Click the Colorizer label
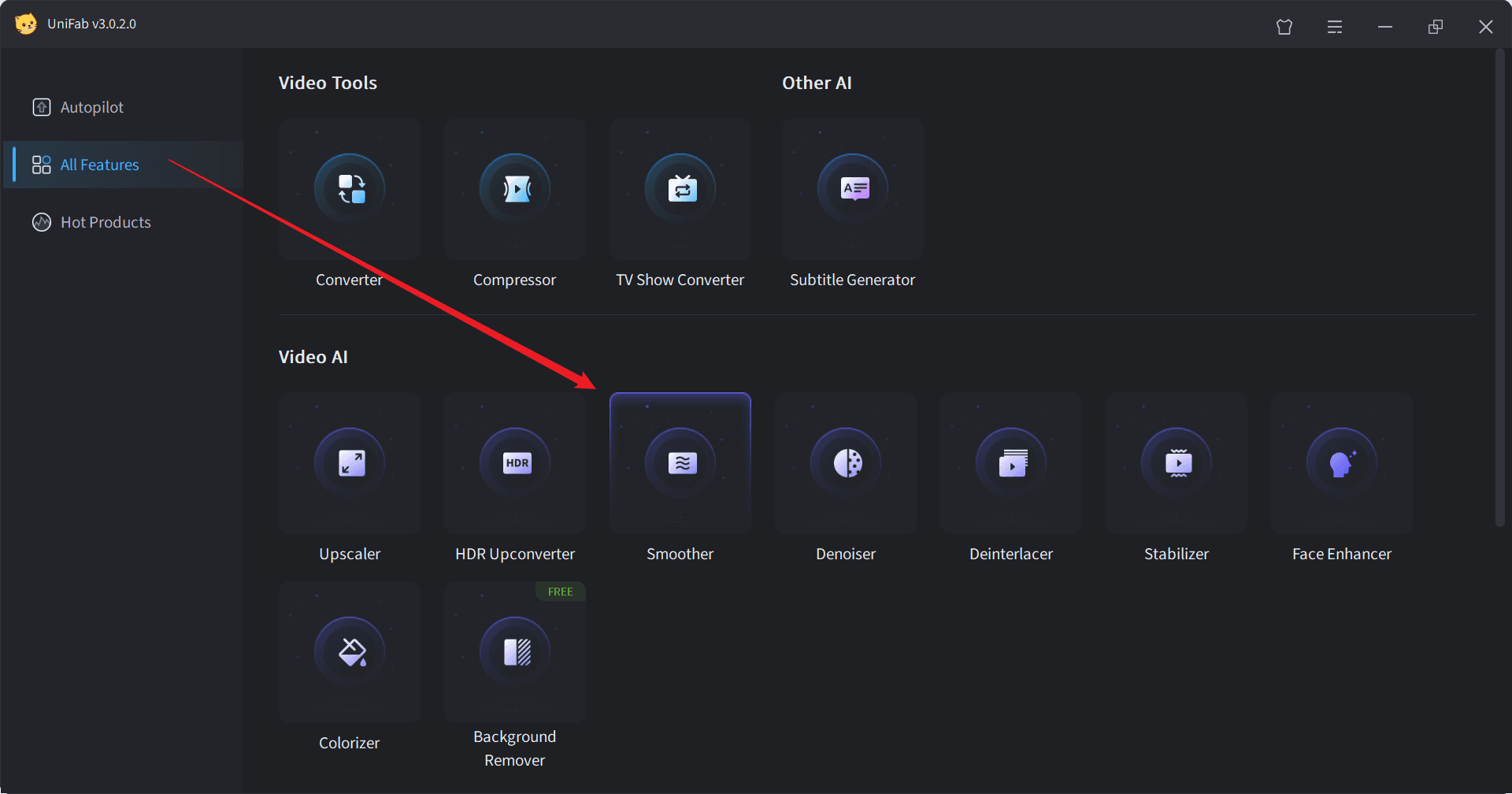Viewport: 1512px width, 794px height. pos(349,743)
